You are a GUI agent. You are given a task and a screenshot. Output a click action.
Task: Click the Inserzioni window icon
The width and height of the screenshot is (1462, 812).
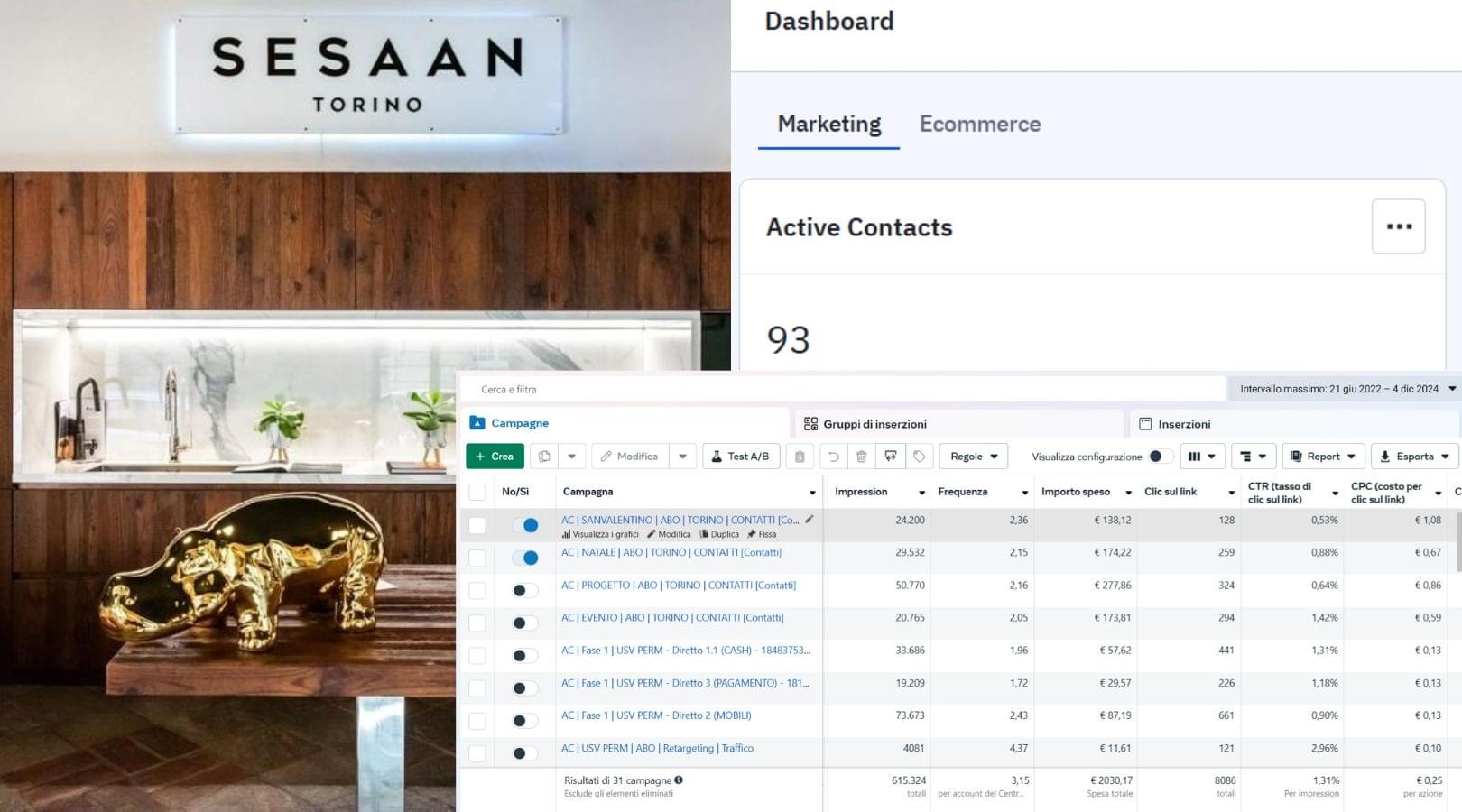(x=1145, y=424)
